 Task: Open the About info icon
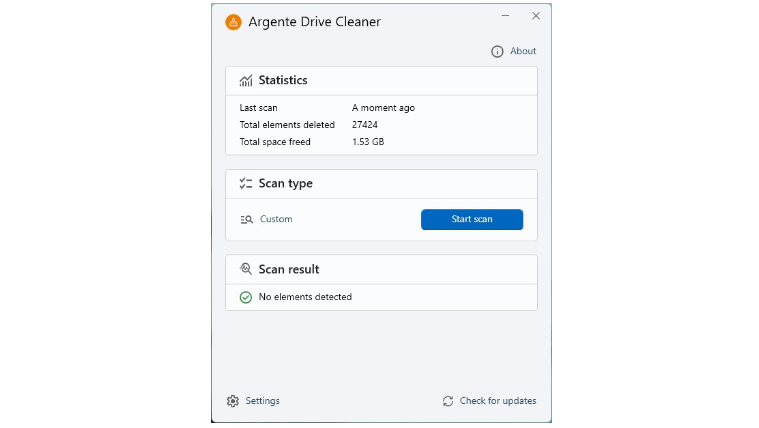[497, 51]
